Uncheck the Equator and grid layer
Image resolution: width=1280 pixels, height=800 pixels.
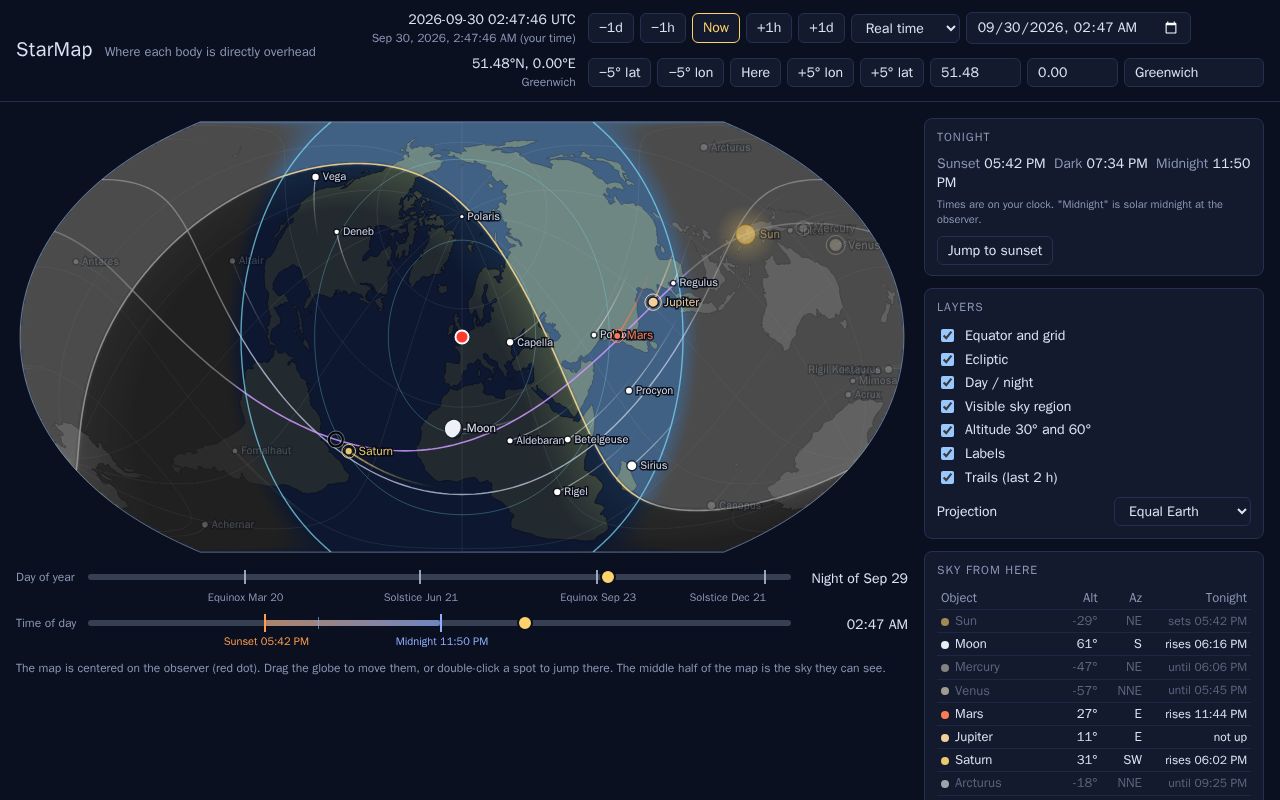point(947,336)
